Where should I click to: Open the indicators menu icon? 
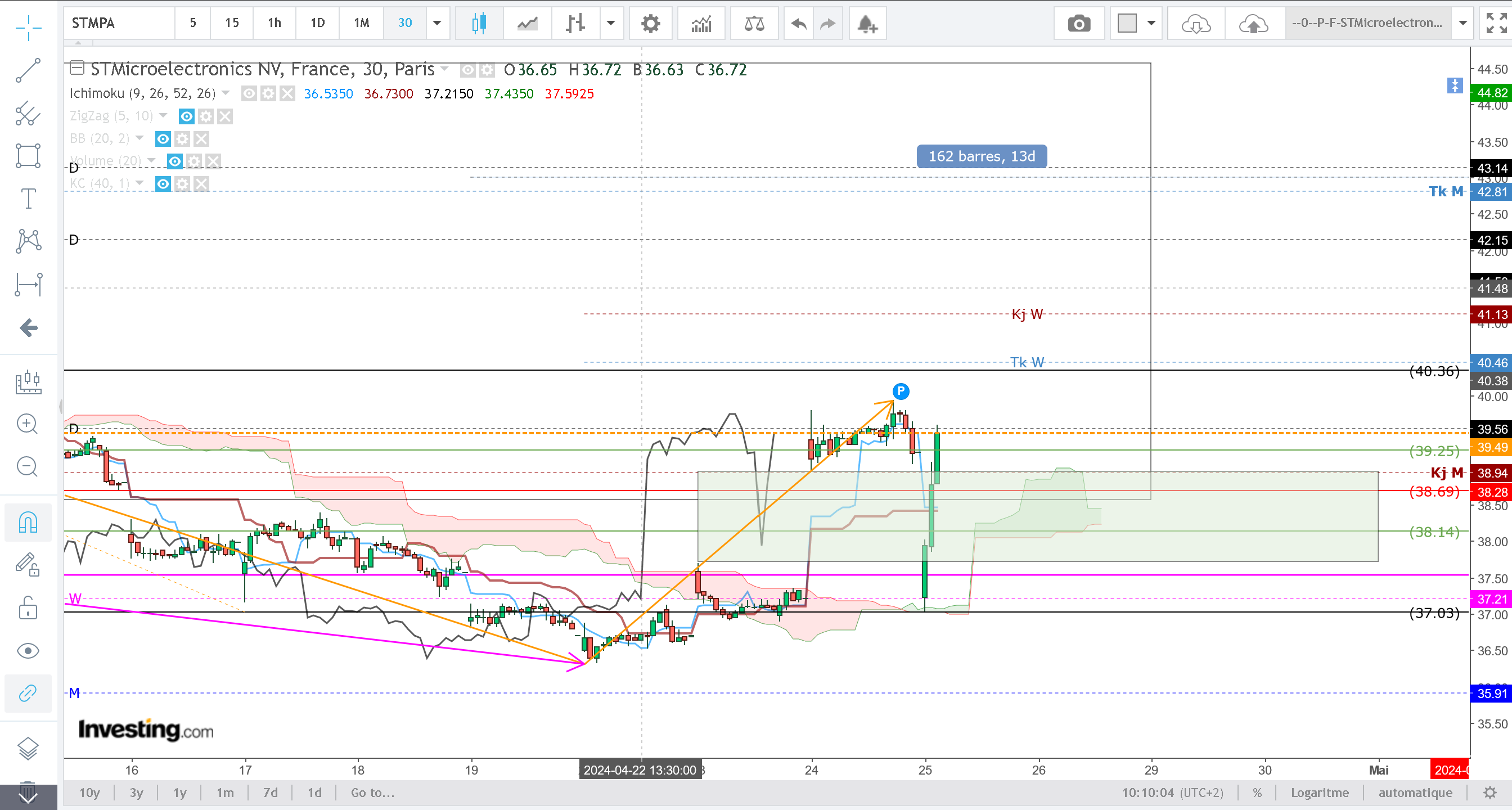(701, 24)
